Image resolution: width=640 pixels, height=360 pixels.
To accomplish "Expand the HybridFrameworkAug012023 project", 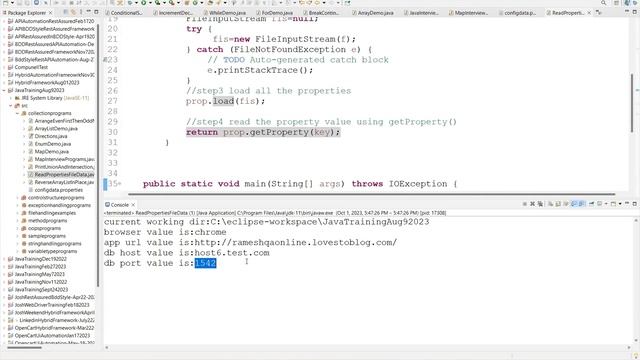I will 4,82.
